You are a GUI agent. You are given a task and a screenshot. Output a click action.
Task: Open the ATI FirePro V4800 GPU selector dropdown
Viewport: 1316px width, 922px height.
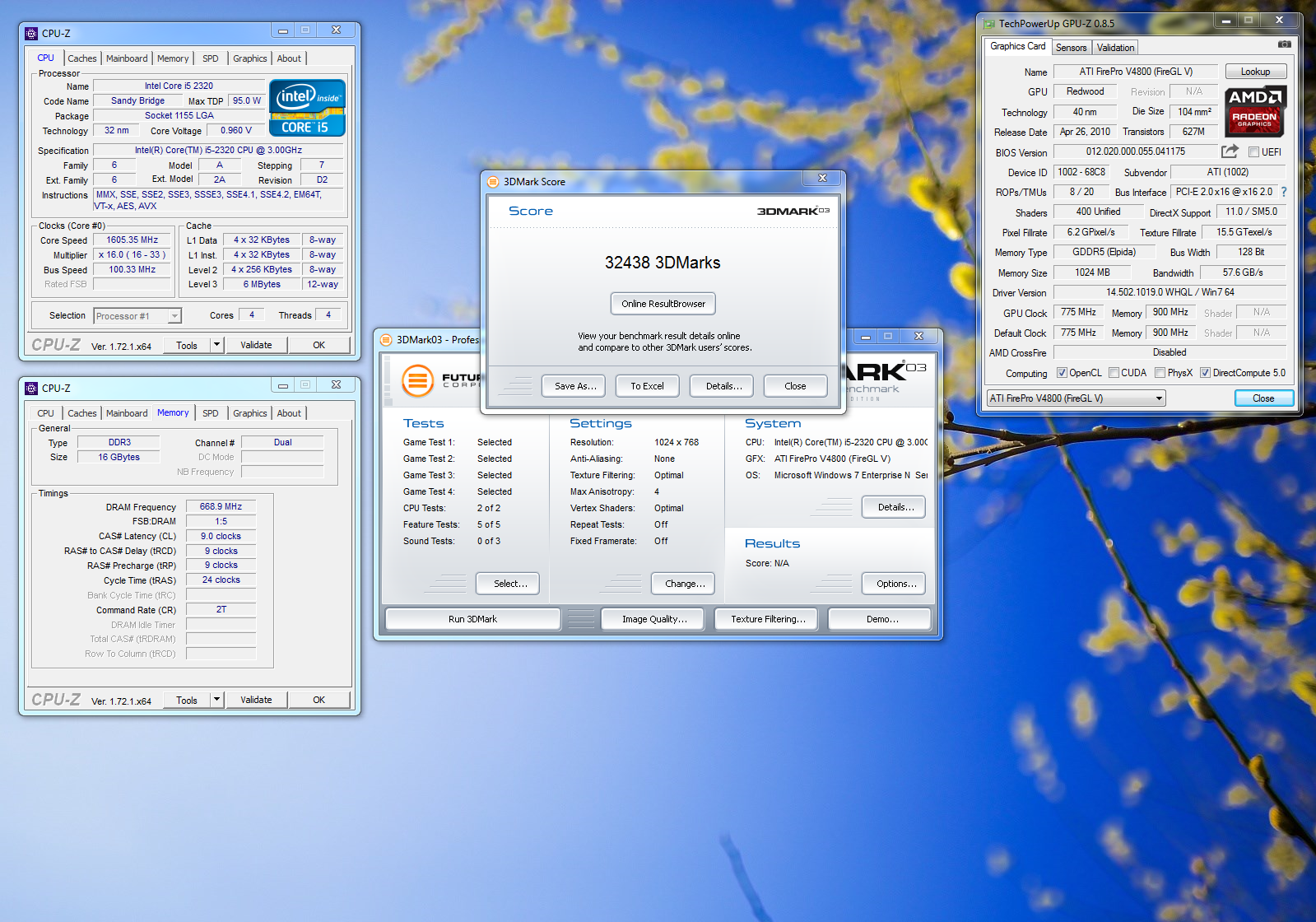tap(1077, 398)
